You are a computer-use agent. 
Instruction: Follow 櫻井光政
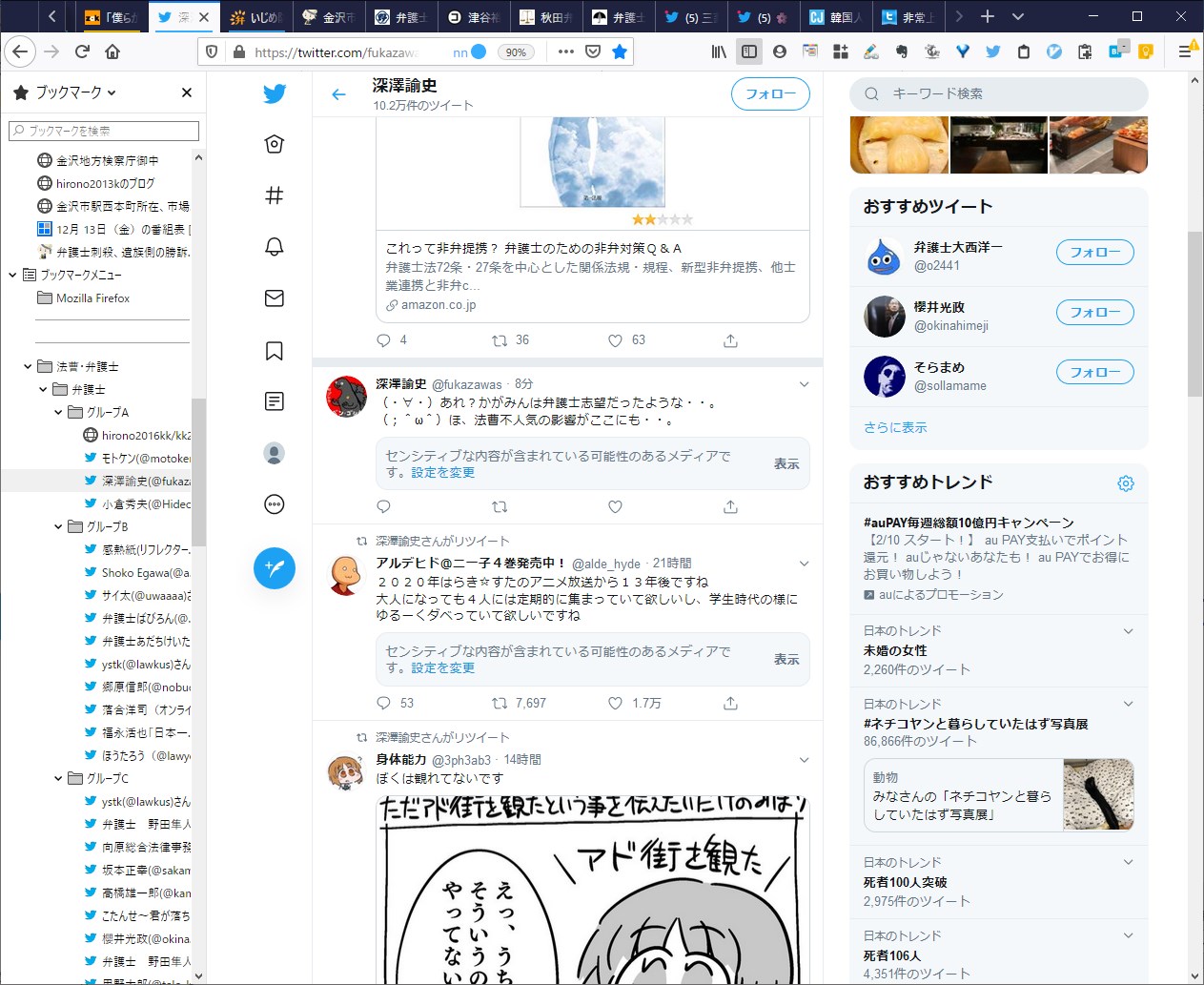coord(1094,312)
